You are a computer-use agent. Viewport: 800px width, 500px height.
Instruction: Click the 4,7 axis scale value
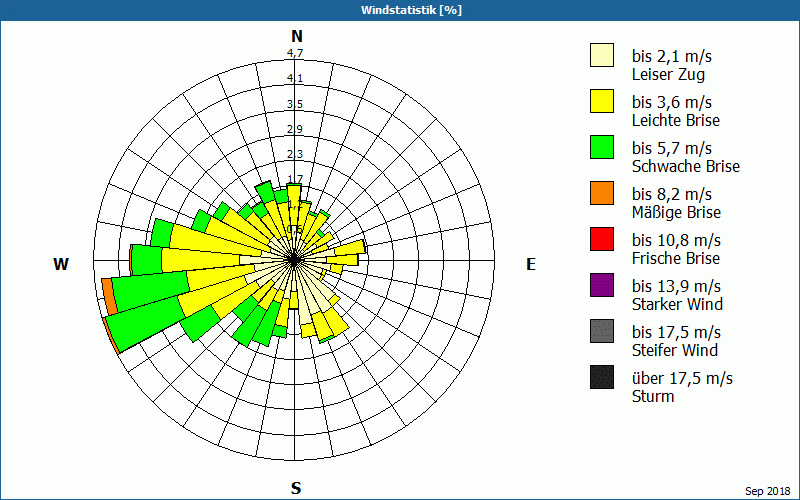point(295,54)
